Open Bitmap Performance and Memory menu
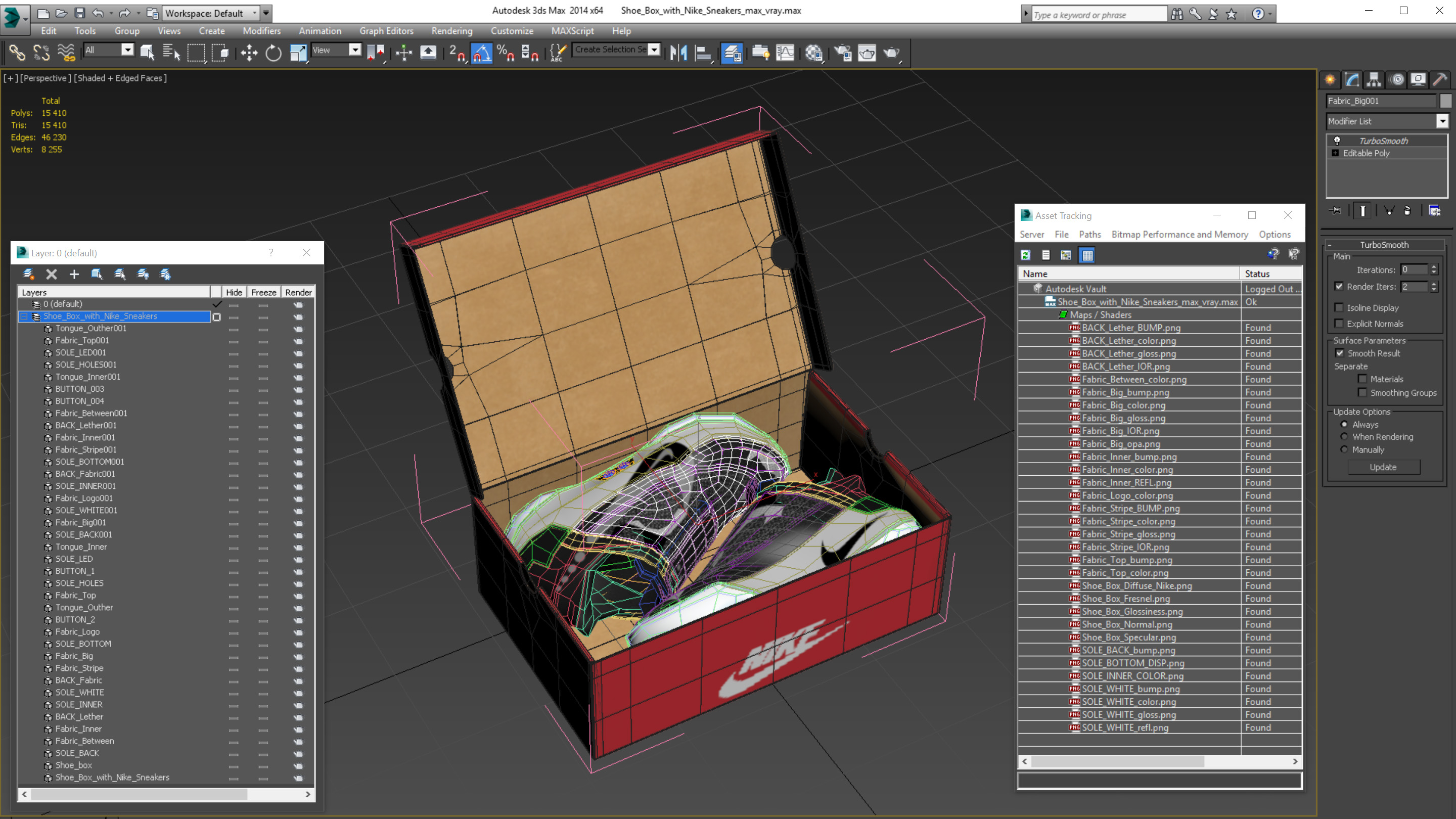The image size is (1456, 819). [1179, 235]
